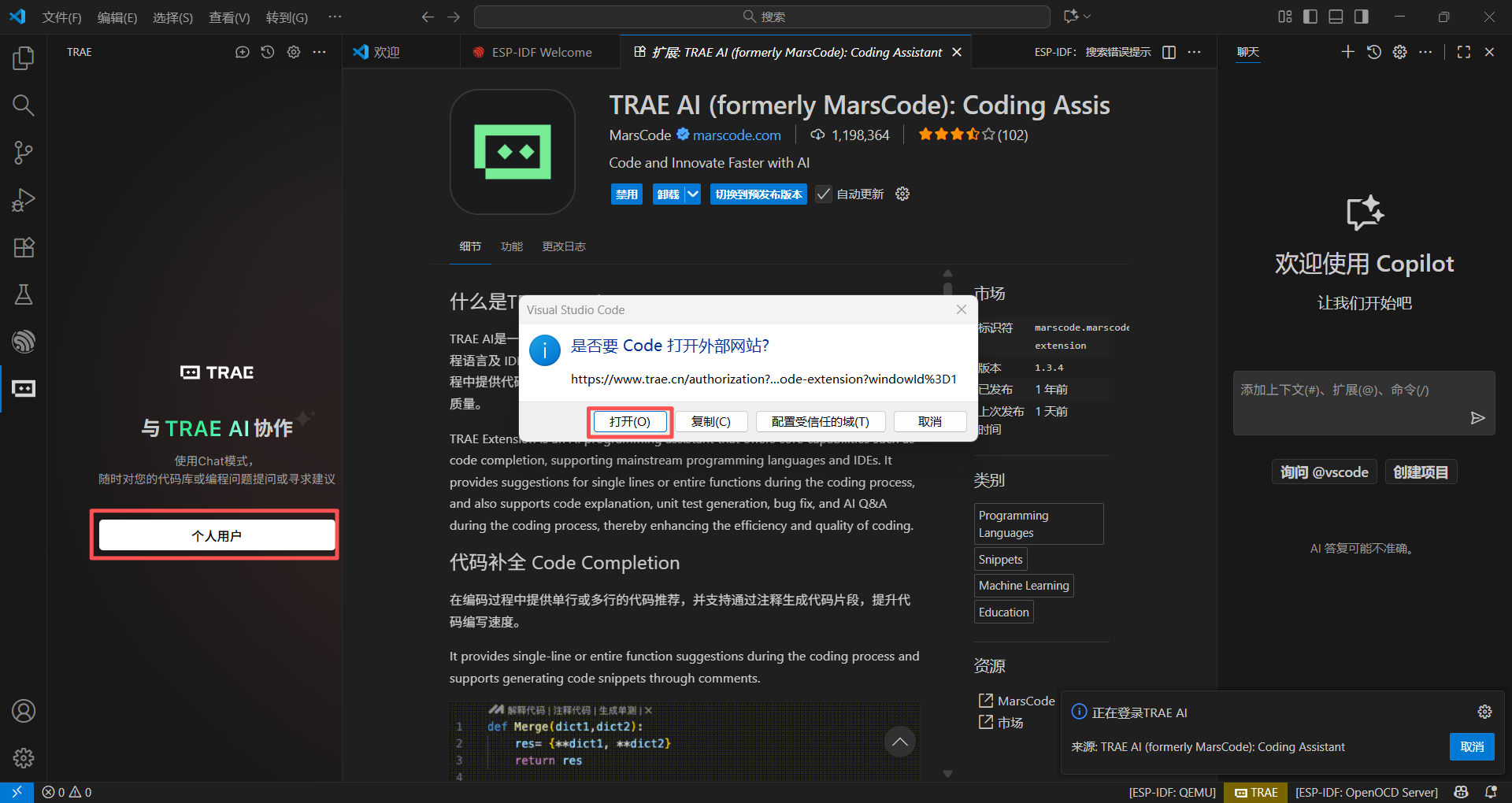Open the 选择(S) menu
1512x803 pixels.
pos(172,17)
